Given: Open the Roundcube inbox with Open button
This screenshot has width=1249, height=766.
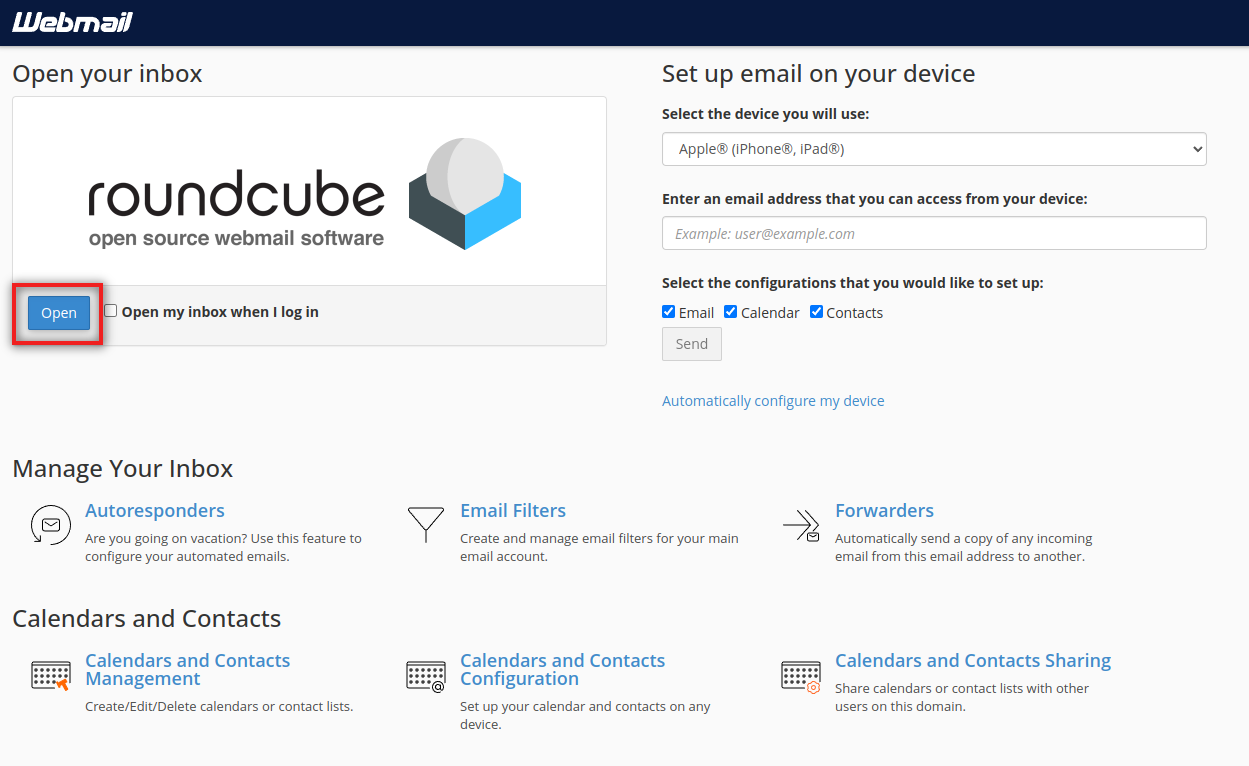Looking at the screenshot, I should (59, 313).
